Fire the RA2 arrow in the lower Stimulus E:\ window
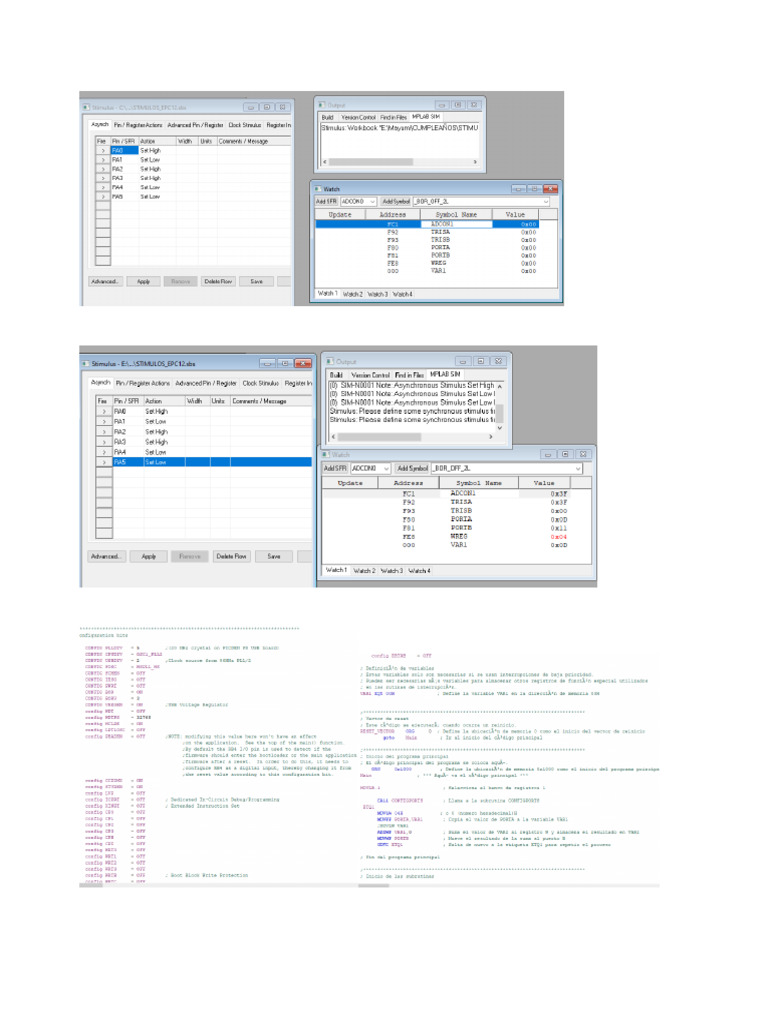Image resolution: width=768 pixels, height=1024 pixels. 104,432
